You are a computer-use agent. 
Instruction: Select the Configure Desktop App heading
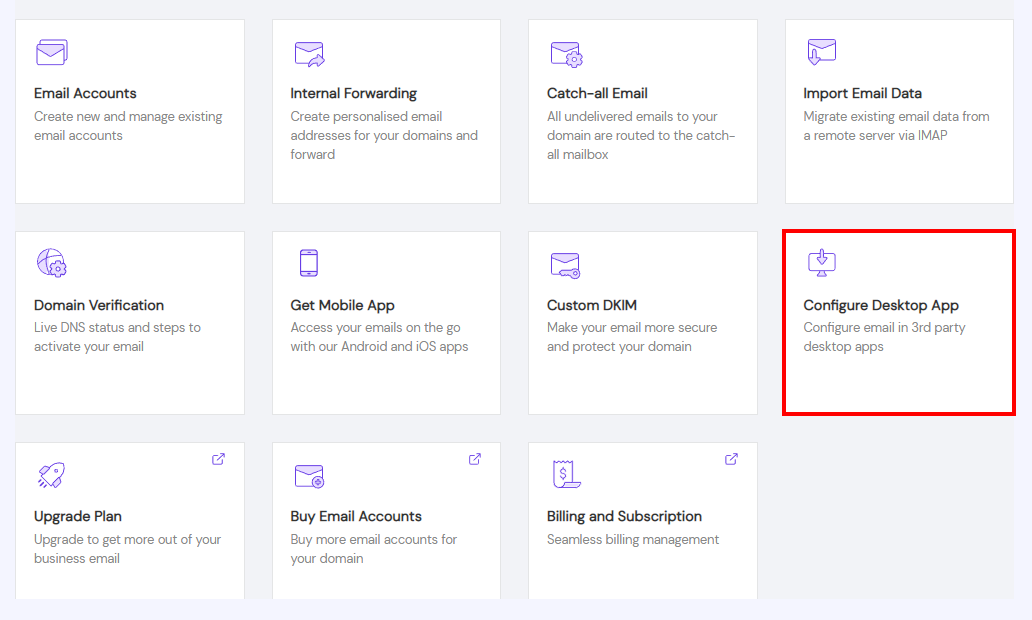coord(881,305)
